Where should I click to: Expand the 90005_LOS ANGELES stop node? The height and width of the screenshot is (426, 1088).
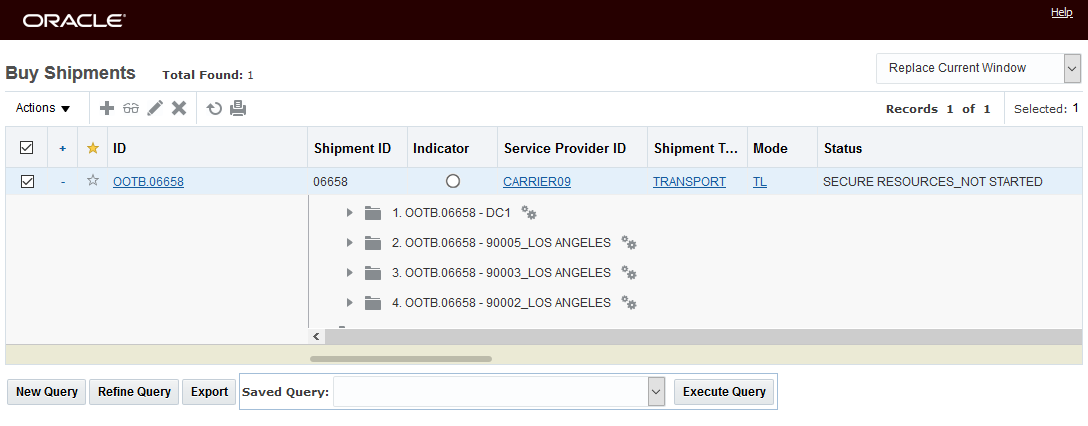point(349,243)
